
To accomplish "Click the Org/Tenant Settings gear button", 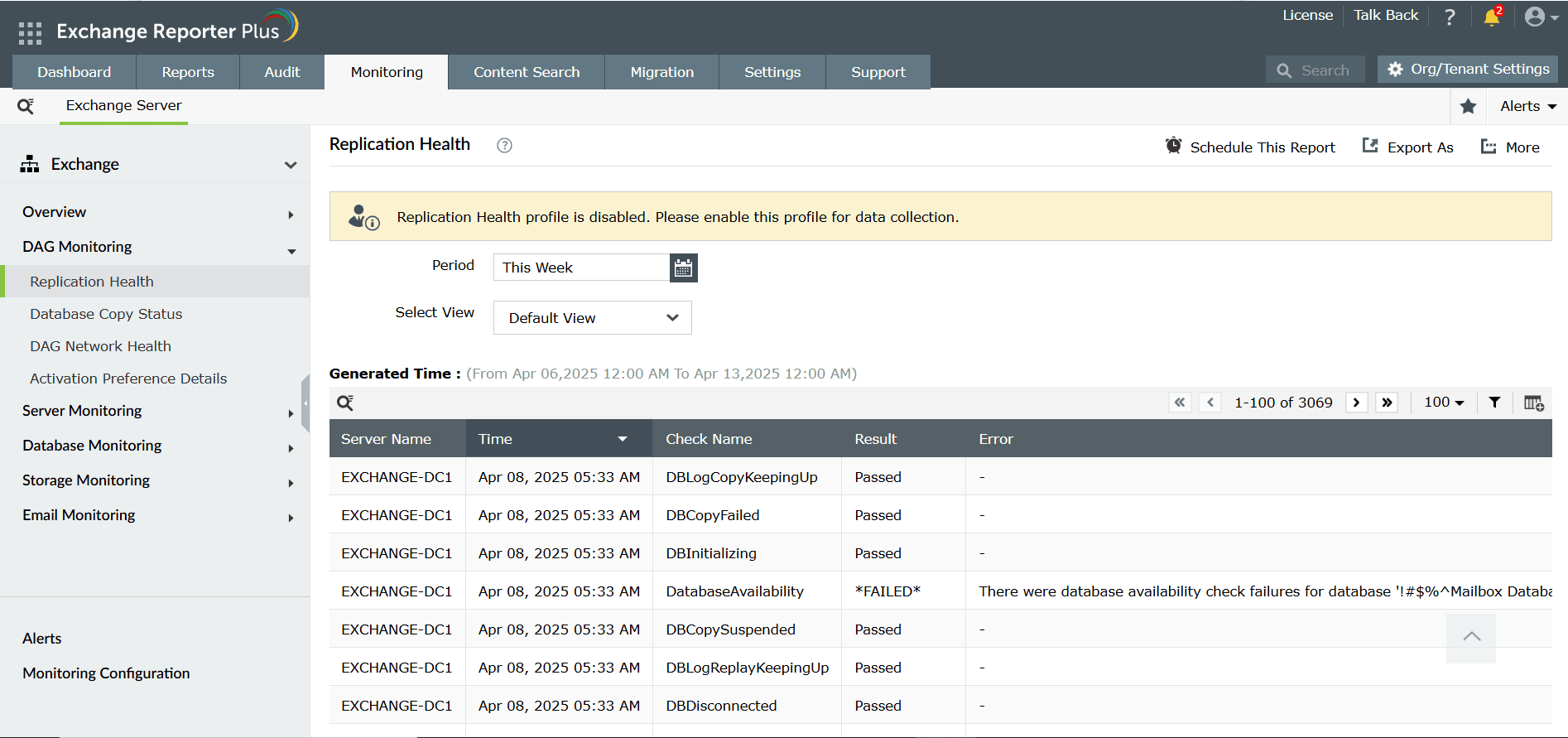I will pyautogui.click(x=1468, y=70).
